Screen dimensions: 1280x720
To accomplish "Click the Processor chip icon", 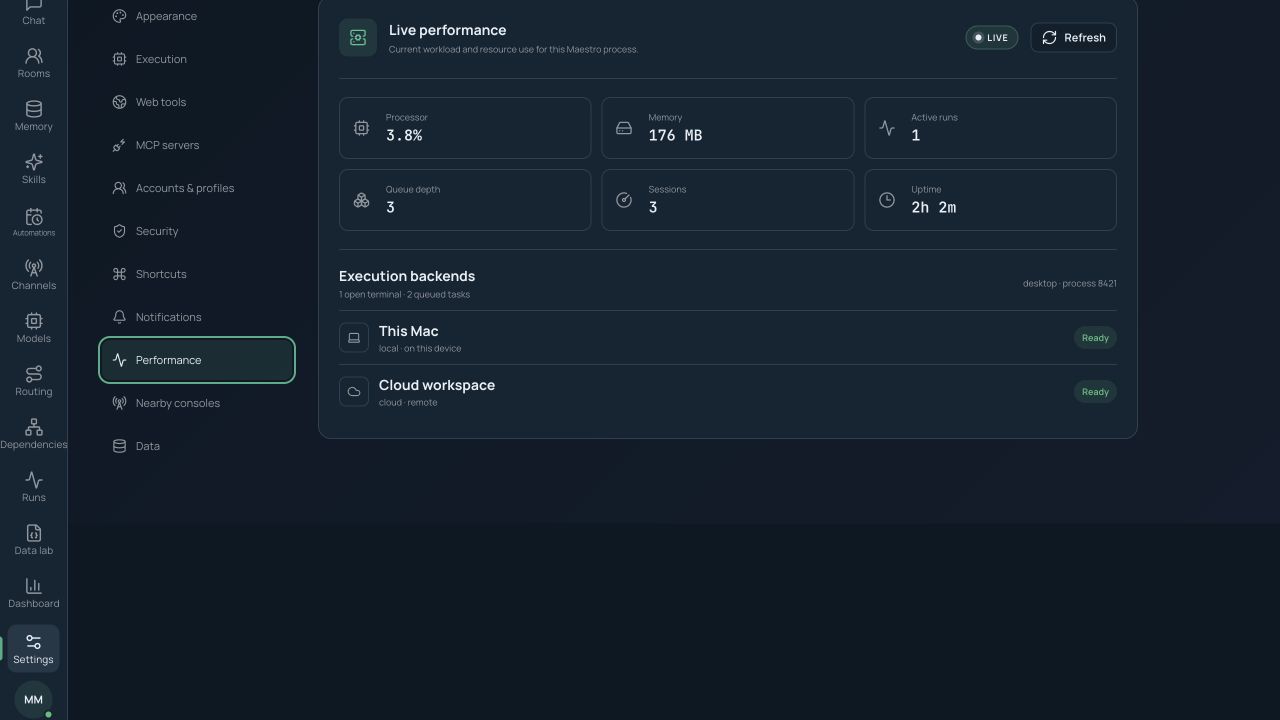I will click(361, 128).
